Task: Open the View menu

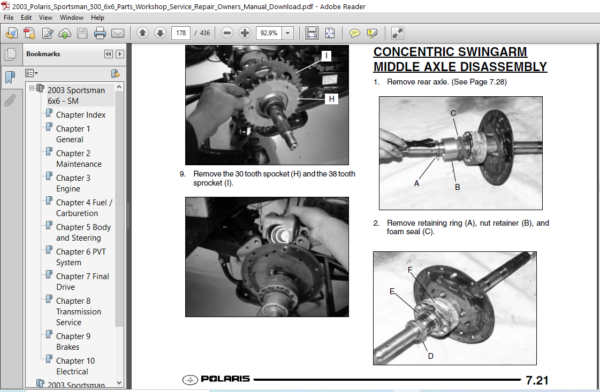Action: click(x=46, y=18)
